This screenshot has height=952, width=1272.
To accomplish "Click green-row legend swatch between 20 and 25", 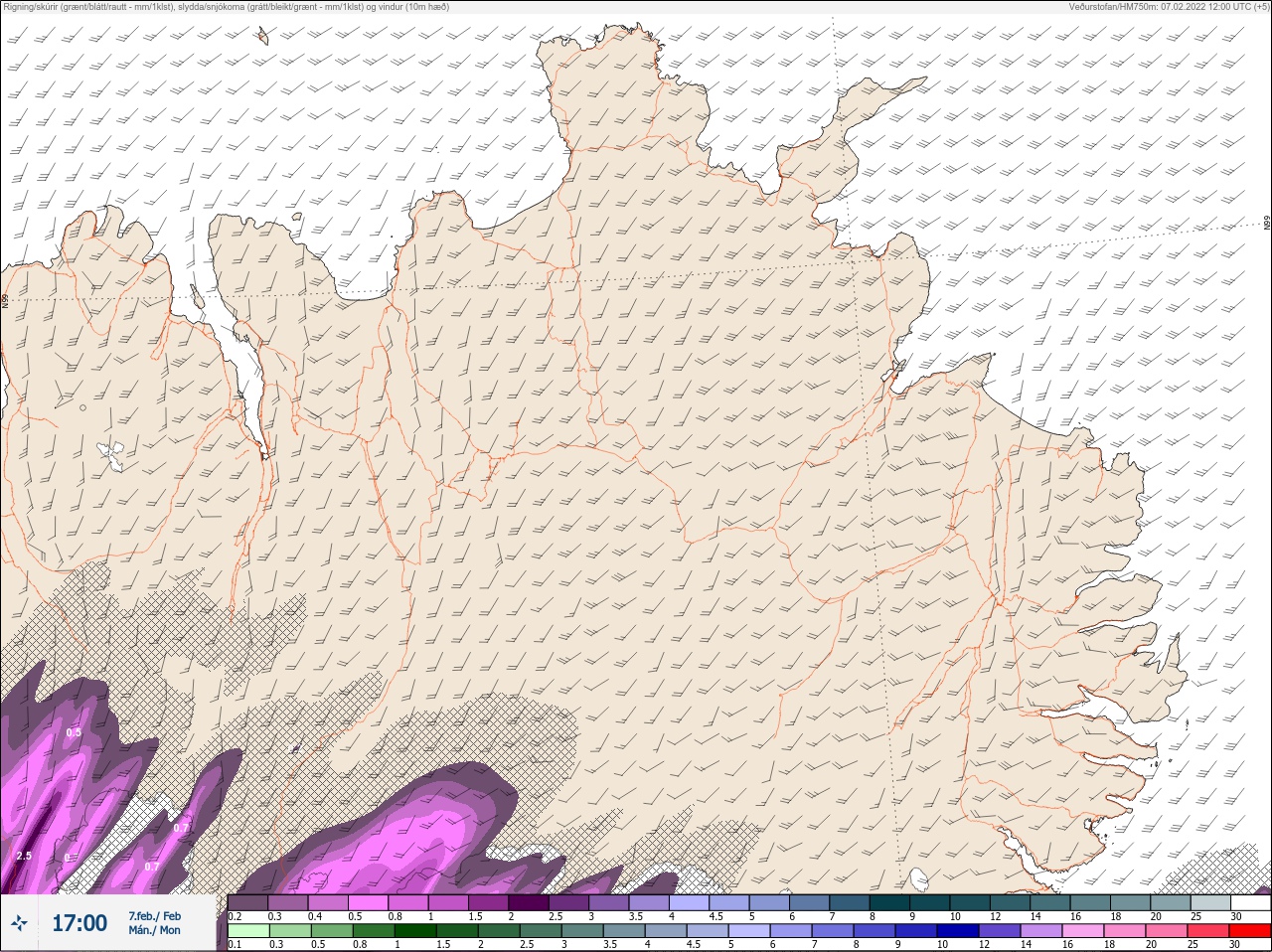I will pyautogui.click(x=1167, y=931).
